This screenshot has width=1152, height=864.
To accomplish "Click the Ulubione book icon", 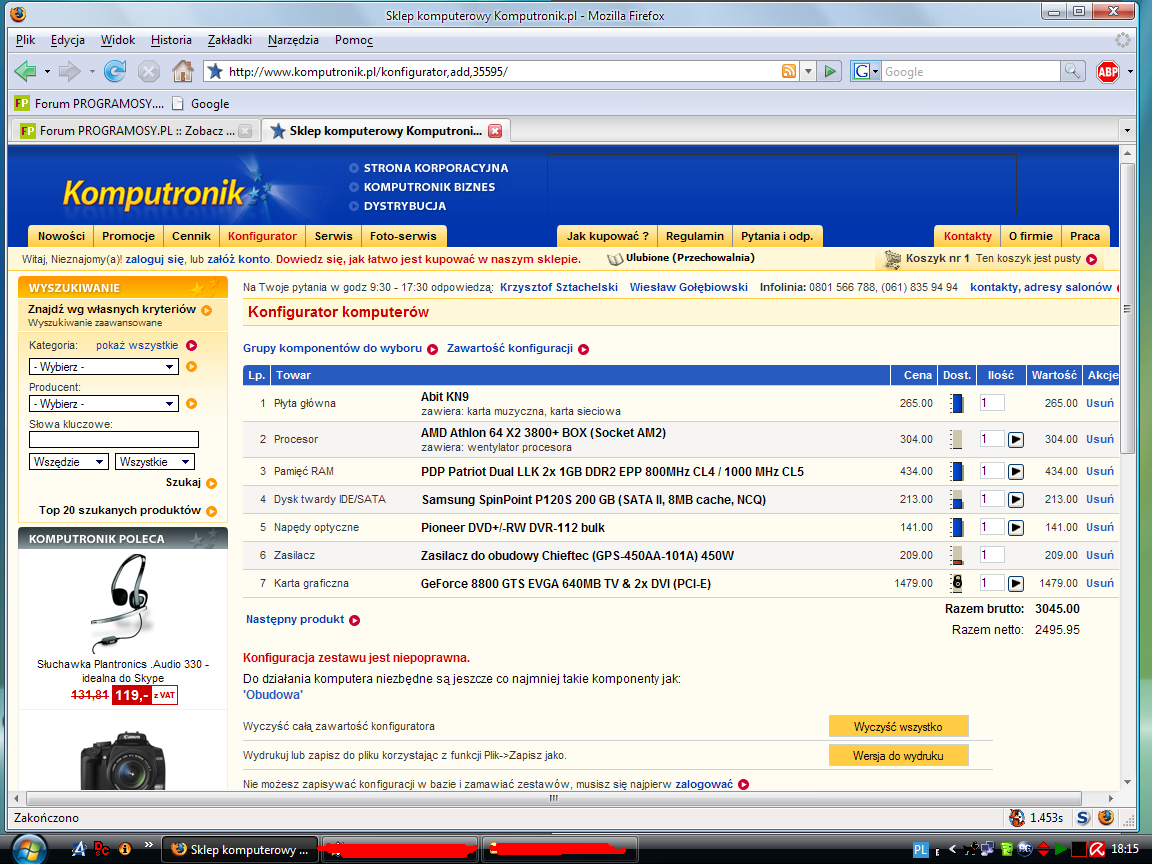I will point(615,259).
